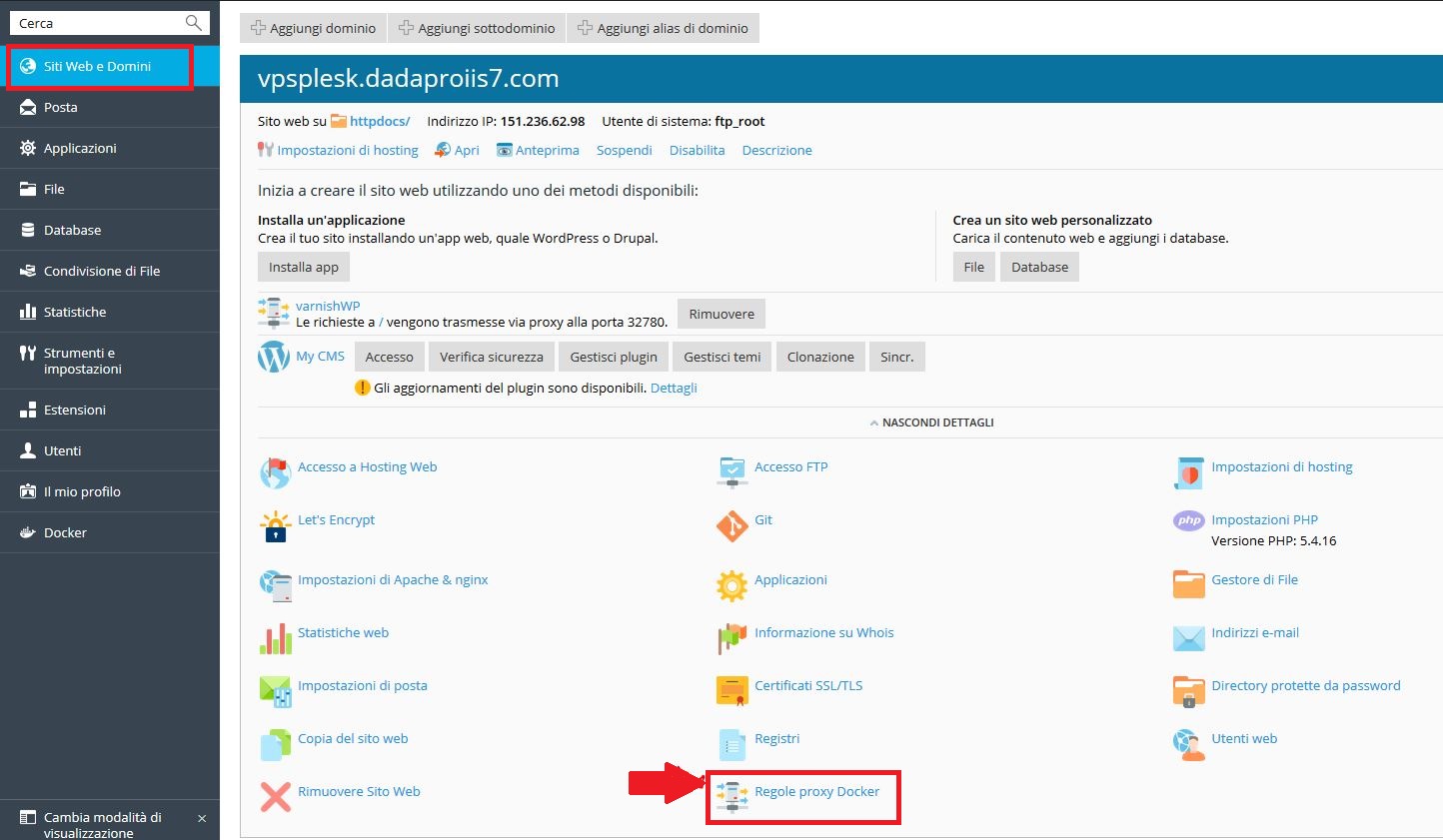Click the Posta envelope icon in sidebar
The width and height of the screenshot is (1443, 840).
point(28,107)
